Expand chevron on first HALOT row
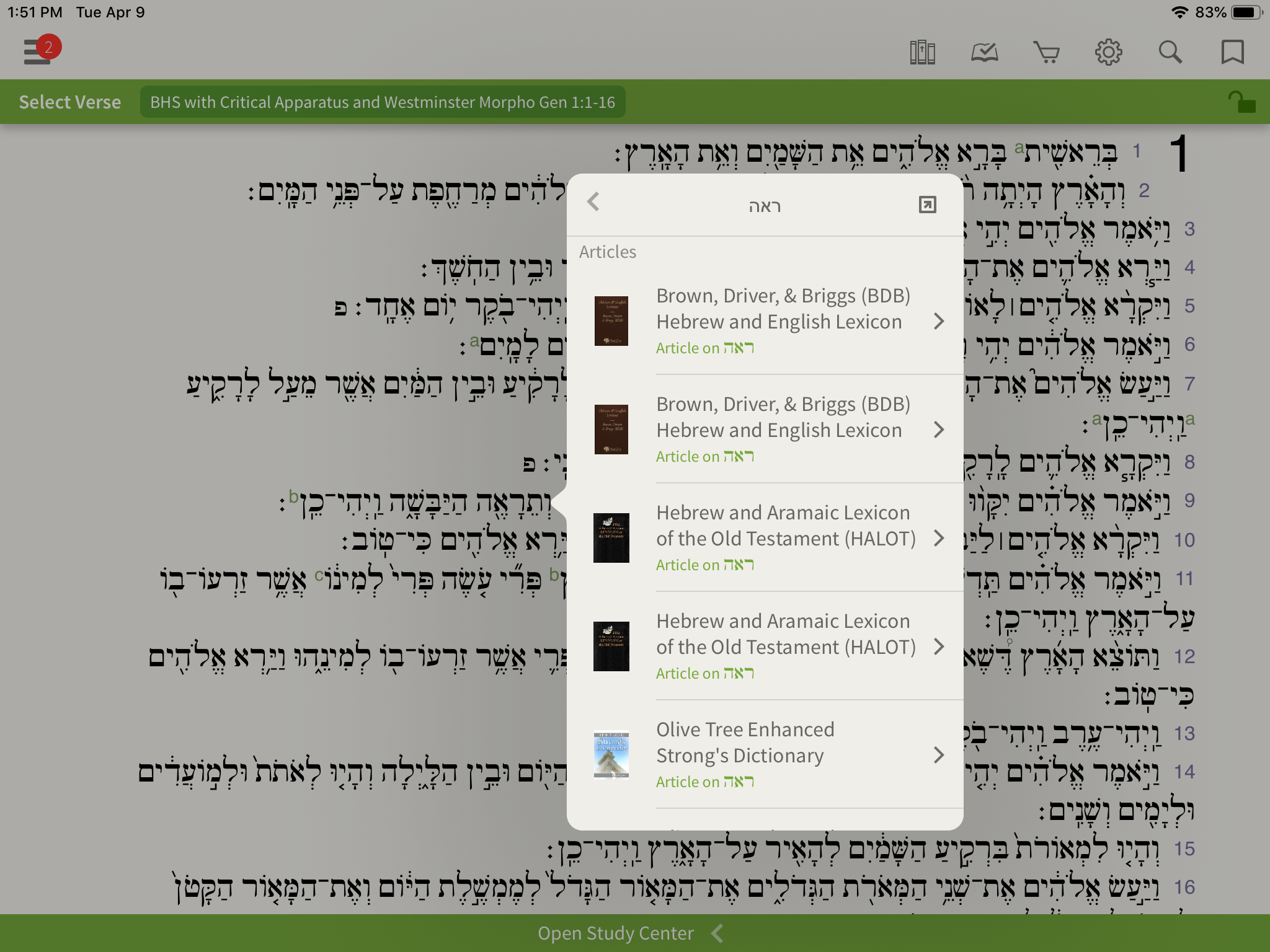The image size is (1270, 952). tap(939, 538)
